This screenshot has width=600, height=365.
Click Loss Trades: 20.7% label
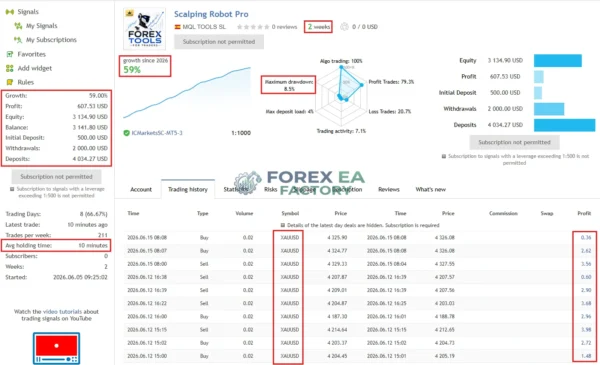(x=390, y=112)
